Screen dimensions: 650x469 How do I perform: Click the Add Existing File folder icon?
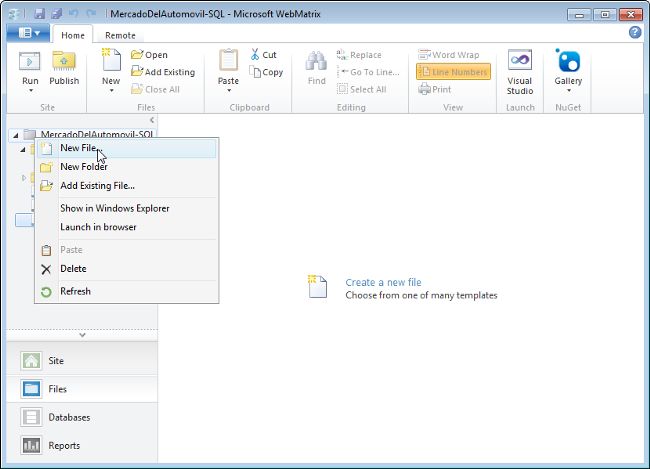[46, 186]
